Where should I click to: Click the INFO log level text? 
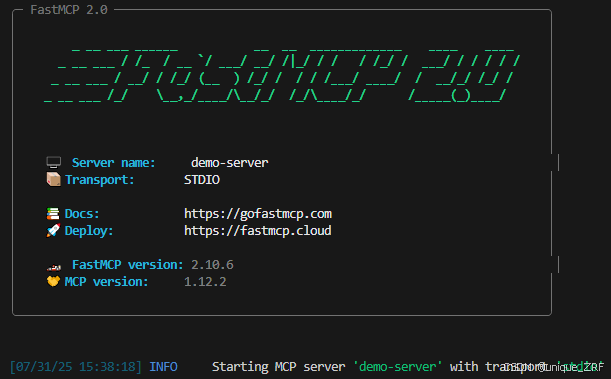(163, 367)
